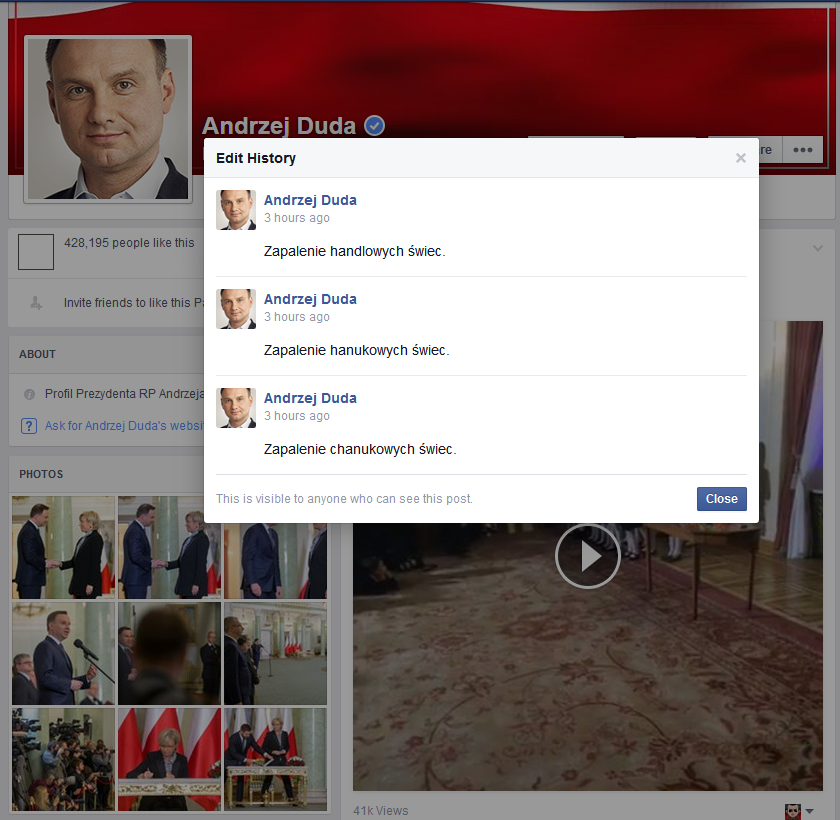Click the blue Close button

[x=721, y=499]
